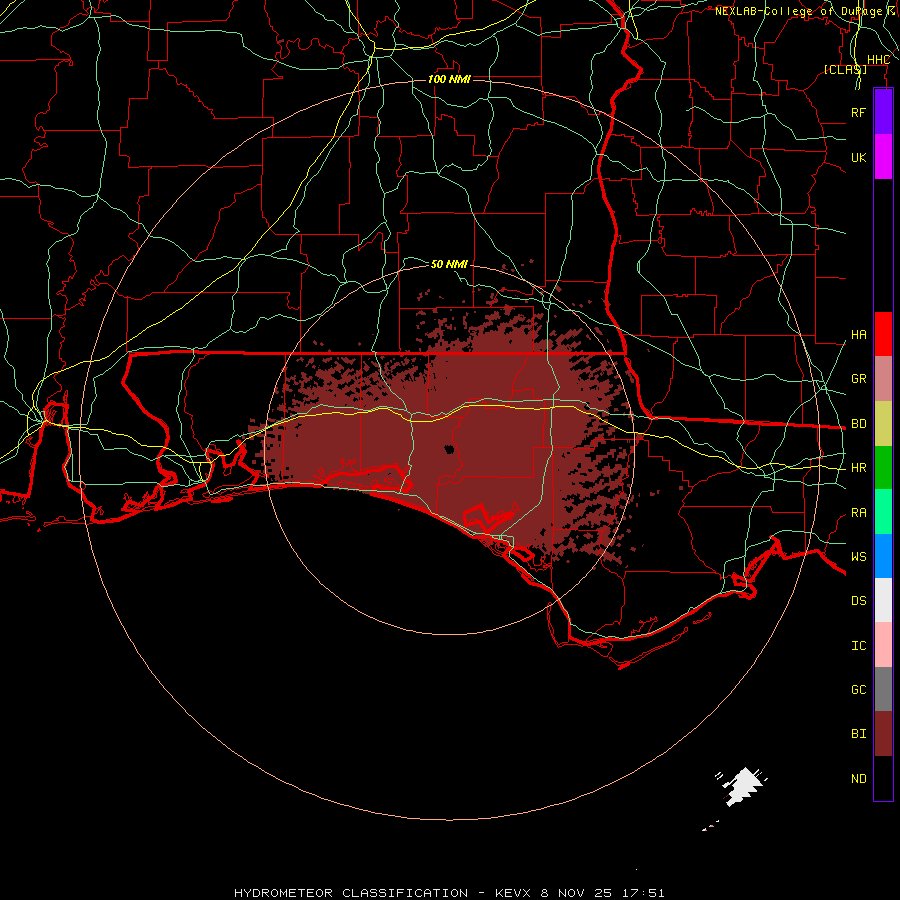
Task: Click the HA red legend swatch
Action: [883, 334]
